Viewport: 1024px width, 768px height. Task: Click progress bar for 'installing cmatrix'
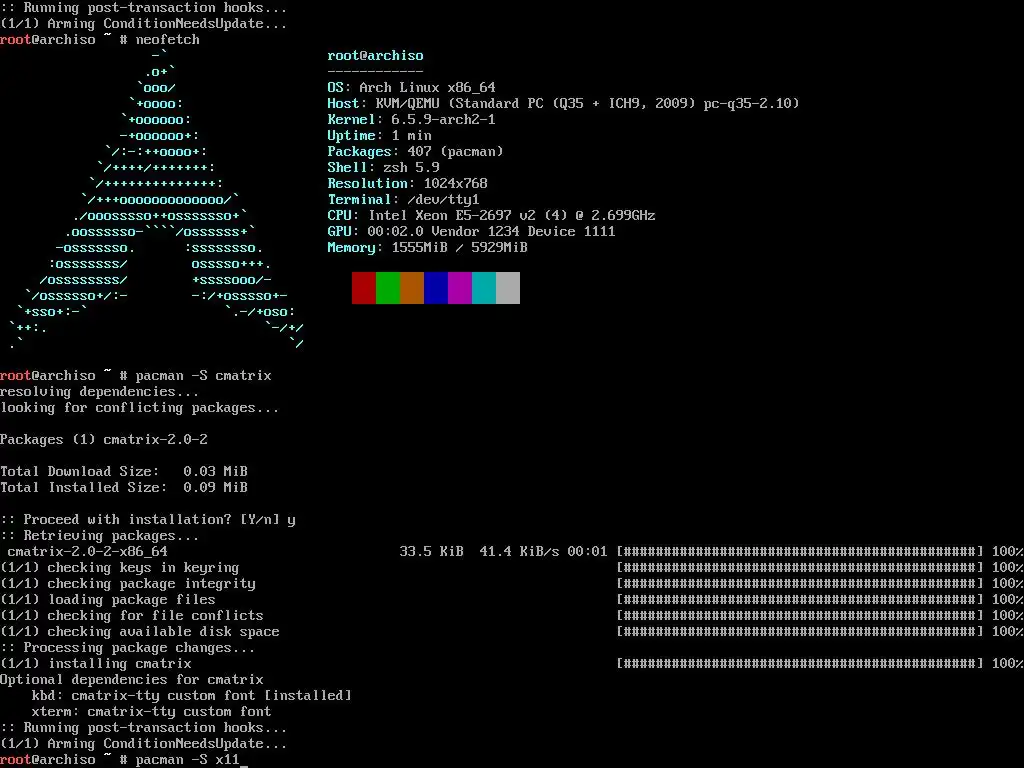tap(800, 664)
